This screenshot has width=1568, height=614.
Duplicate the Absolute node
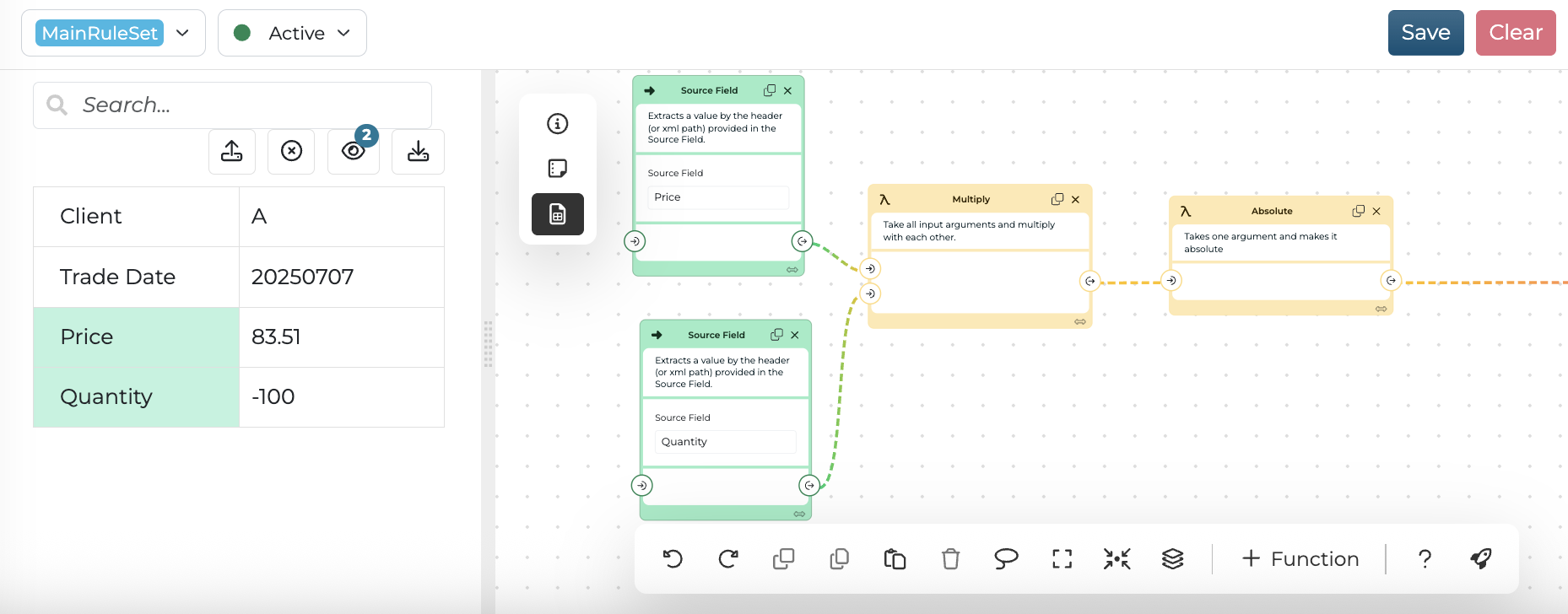point(1359,211)
